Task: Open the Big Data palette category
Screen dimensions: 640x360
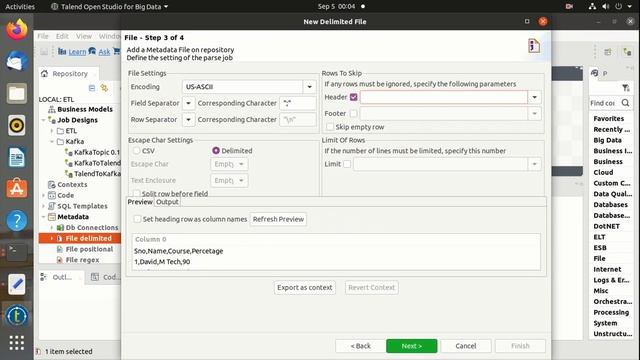Action: tap(607, 140)
